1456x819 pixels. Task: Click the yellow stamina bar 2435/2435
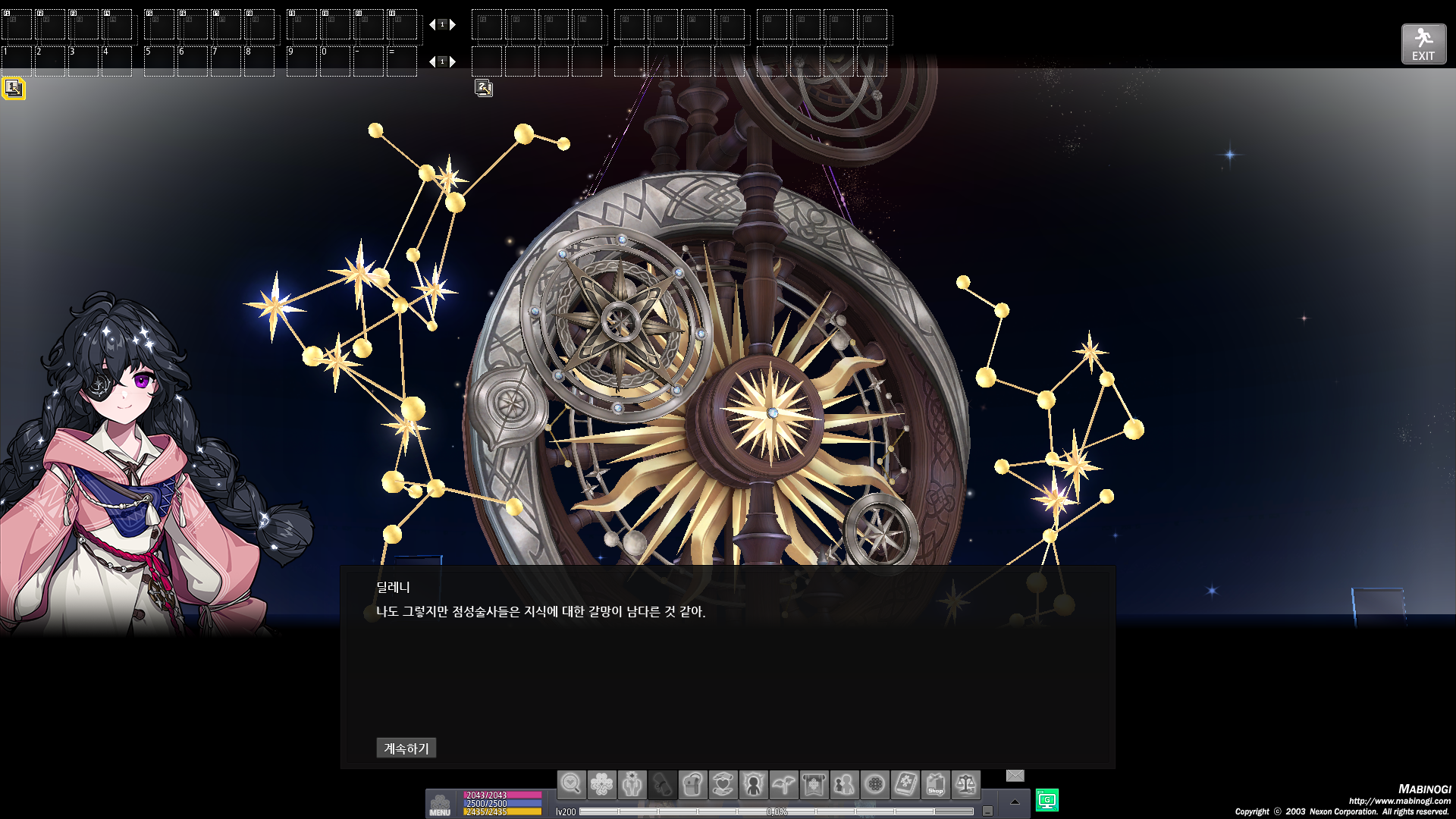pos(502,811)
